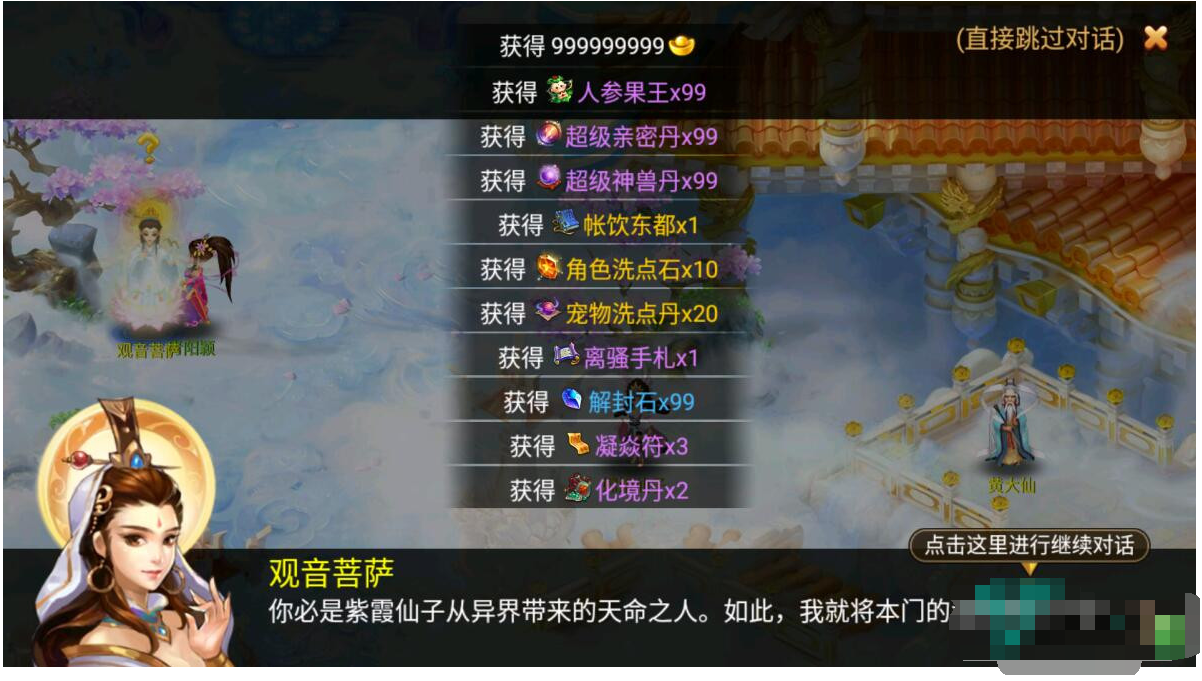Tap the 观音菩萨 NPC on lotus
The height and width of the screenshot is (681, 1202).
(x=151, y=272)
